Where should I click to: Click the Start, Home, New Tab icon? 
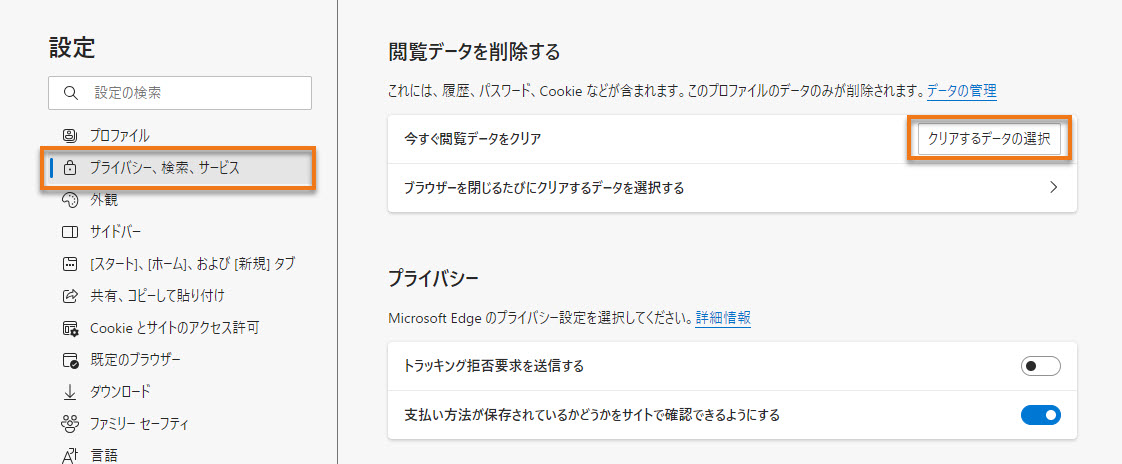(x=69, y=264)
